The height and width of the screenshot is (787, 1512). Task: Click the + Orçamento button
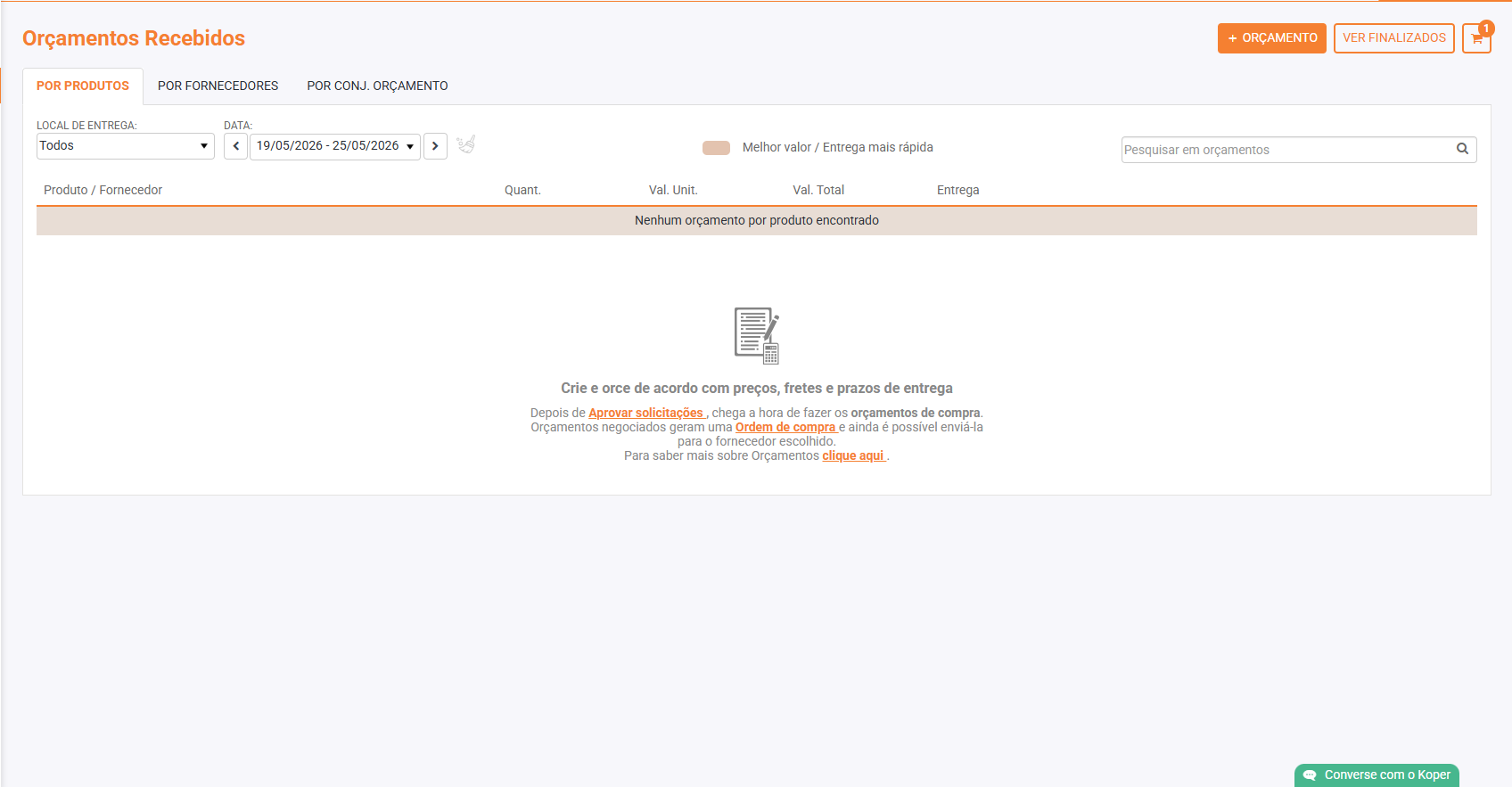pos(1272,38)
